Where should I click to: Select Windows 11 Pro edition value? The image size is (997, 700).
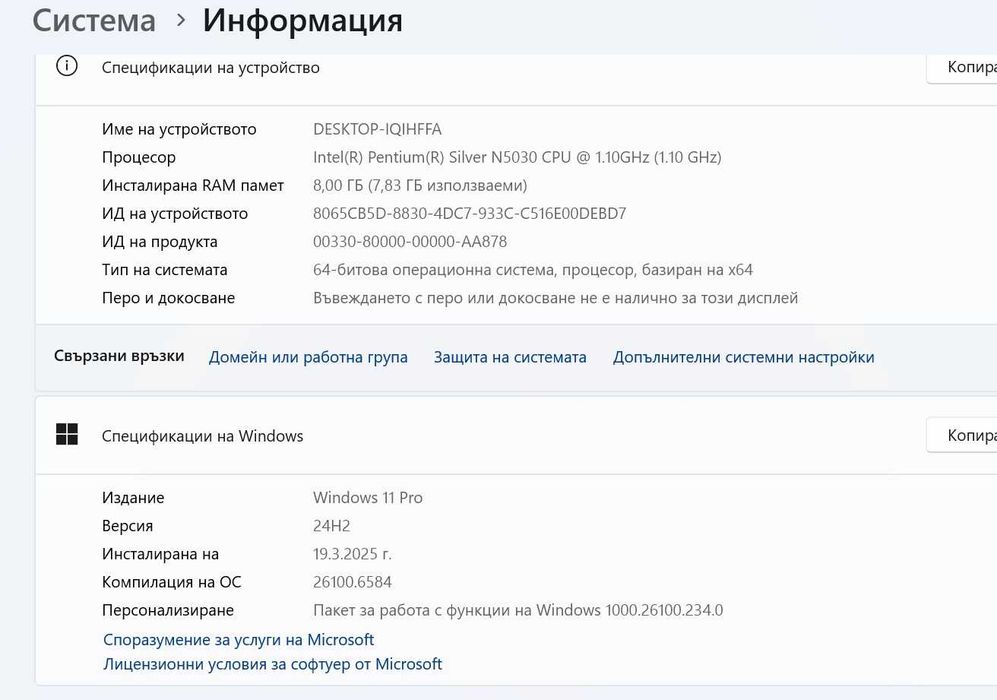pyautogui.click(x=368, y=498)
